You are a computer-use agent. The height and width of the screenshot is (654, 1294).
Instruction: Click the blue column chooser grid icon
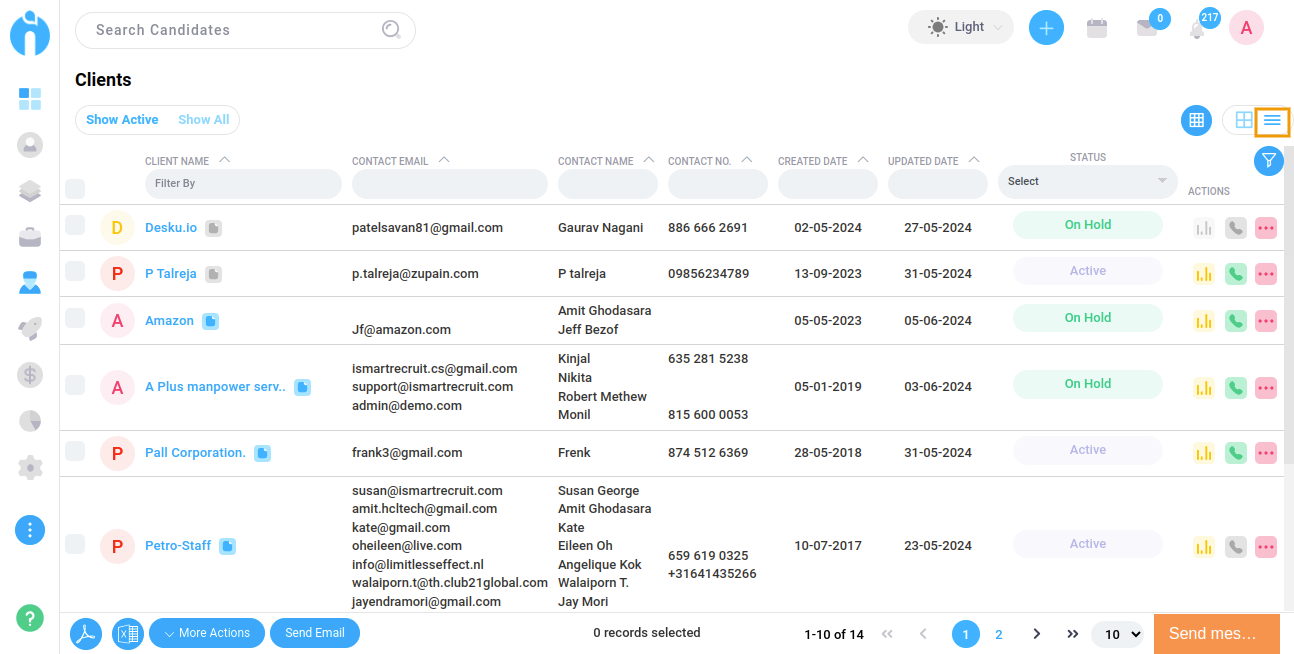[x=1195, y=121]
